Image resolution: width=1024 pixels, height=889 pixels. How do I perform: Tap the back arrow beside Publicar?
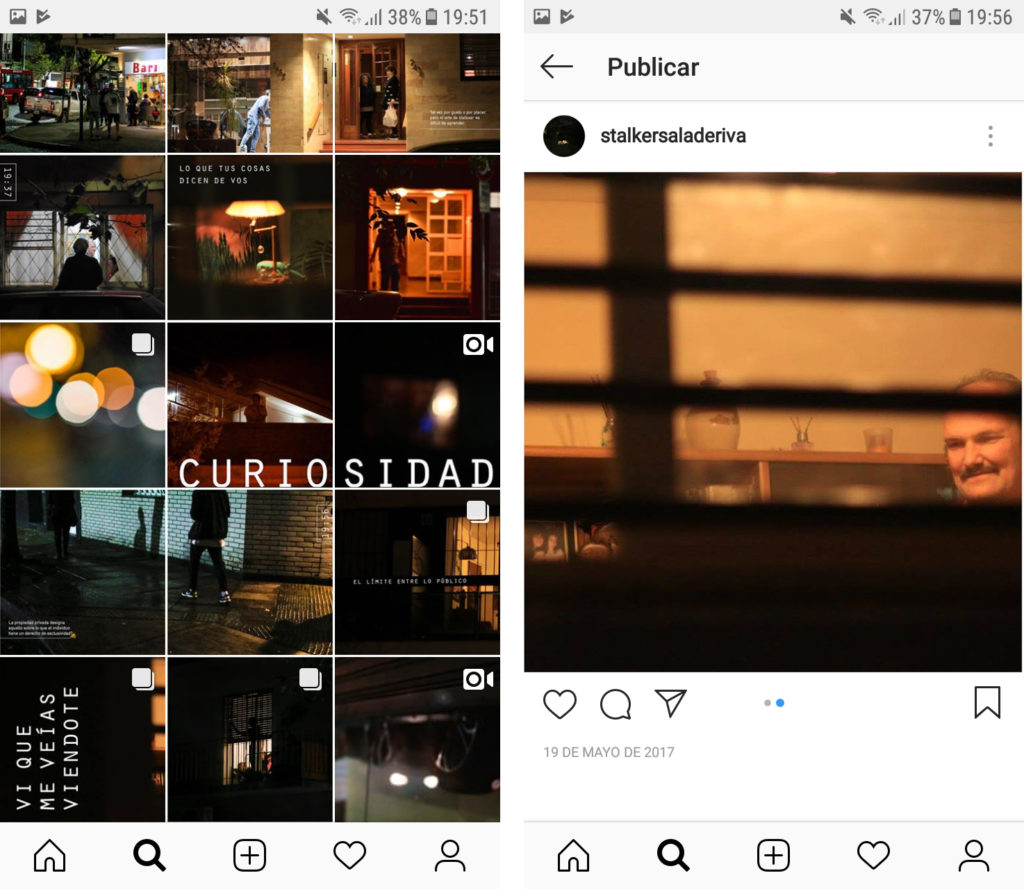pyautogui.click(x=557, y=67)
